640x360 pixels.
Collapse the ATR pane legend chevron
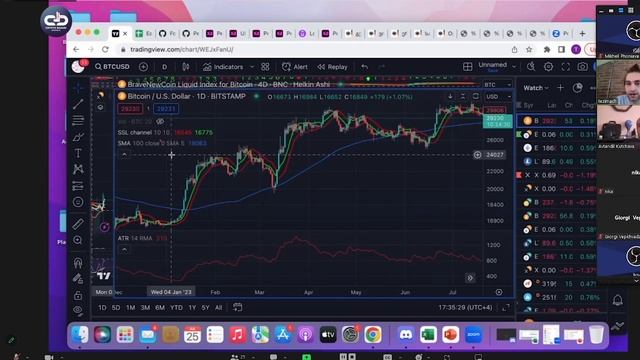[124, 250]
